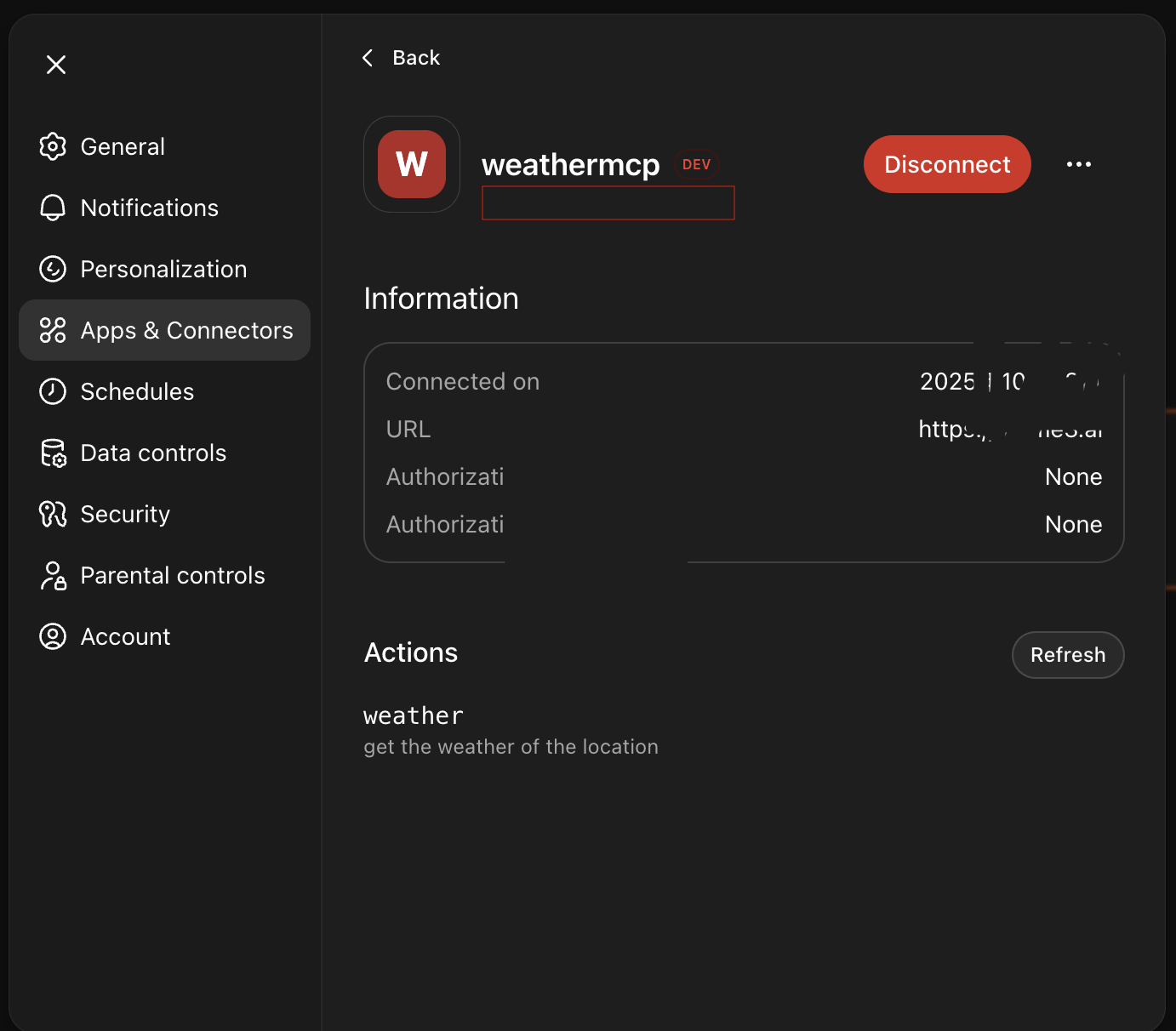Click the Apps & Connectors icon
Viewport: 1176px width, 1031px height.
53,330
